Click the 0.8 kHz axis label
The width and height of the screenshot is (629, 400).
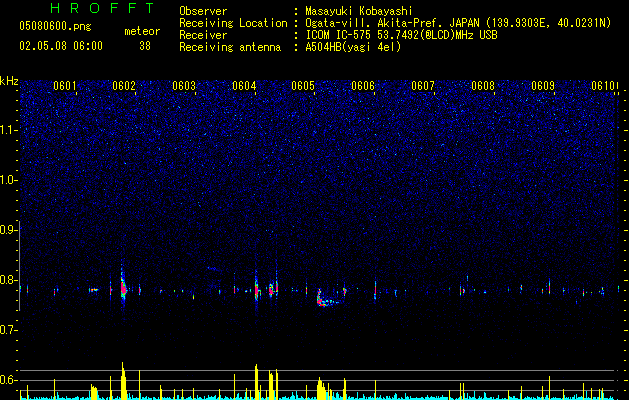(x=9, y=280)
